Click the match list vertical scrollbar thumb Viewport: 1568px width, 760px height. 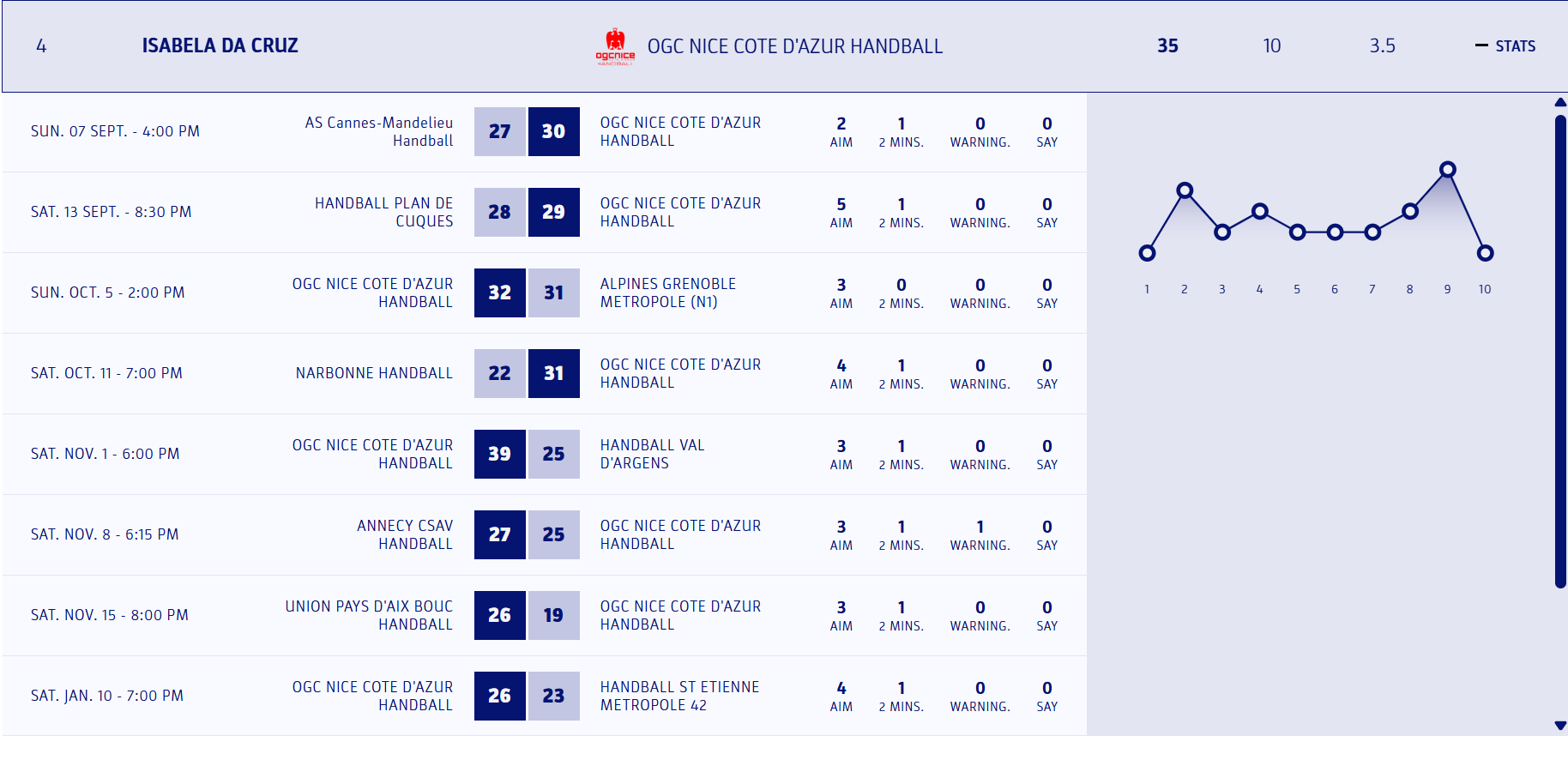click(1560, 352)
